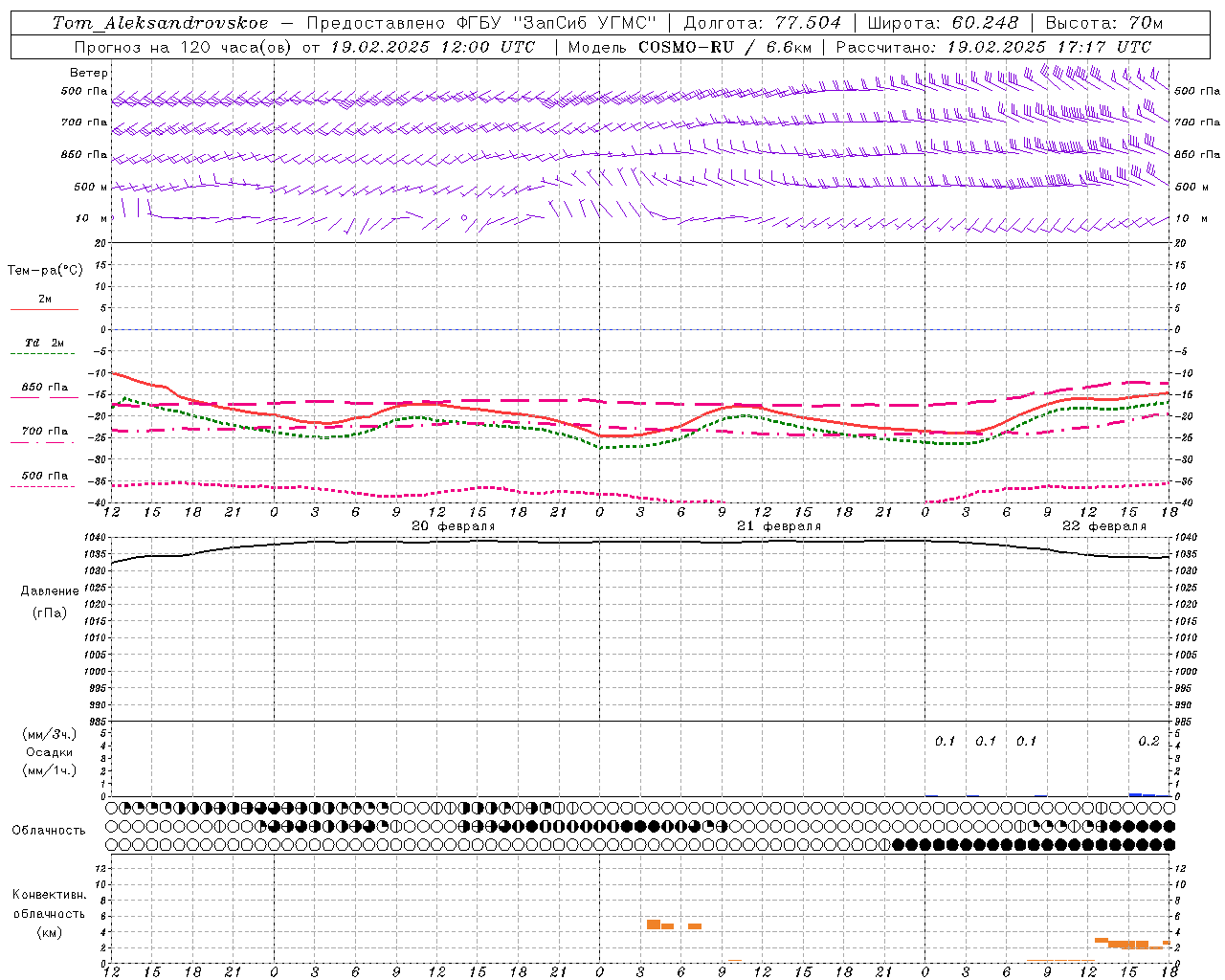
Task: Click the 20 февраля date label
Action: (x=454, y=526)
